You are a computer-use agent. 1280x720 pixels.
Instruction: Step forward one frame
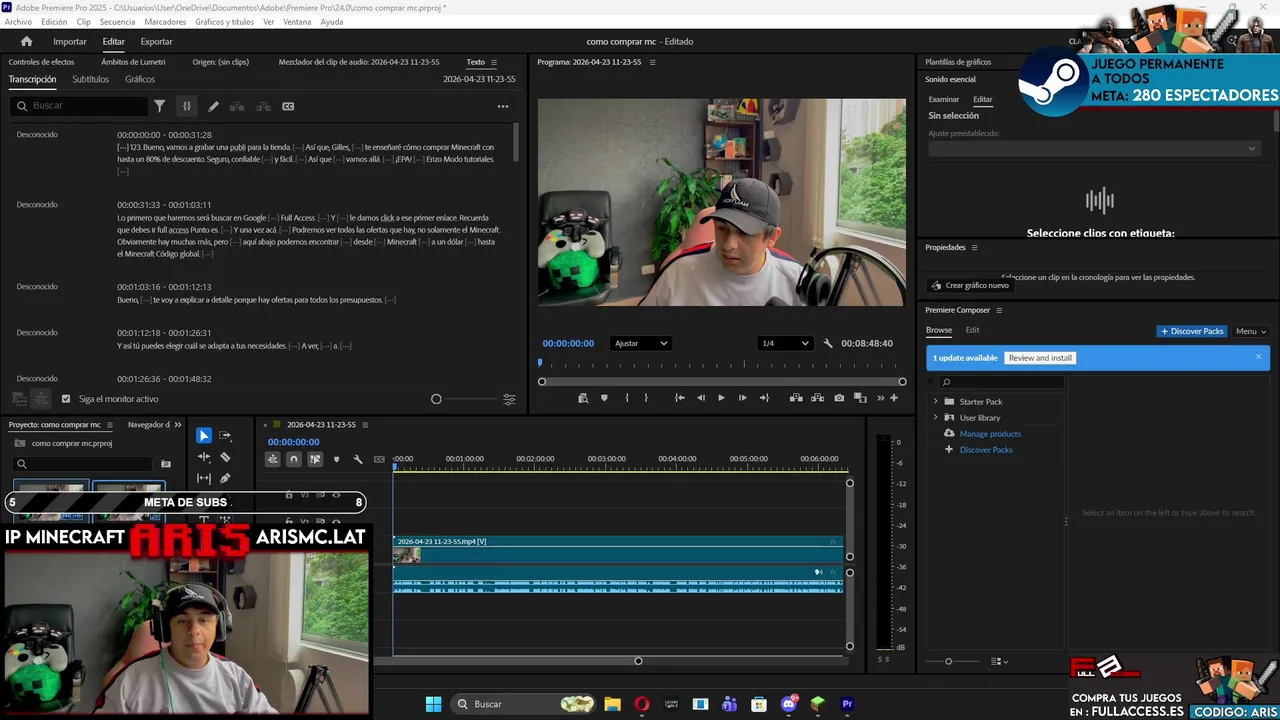(x=742, y=398)
